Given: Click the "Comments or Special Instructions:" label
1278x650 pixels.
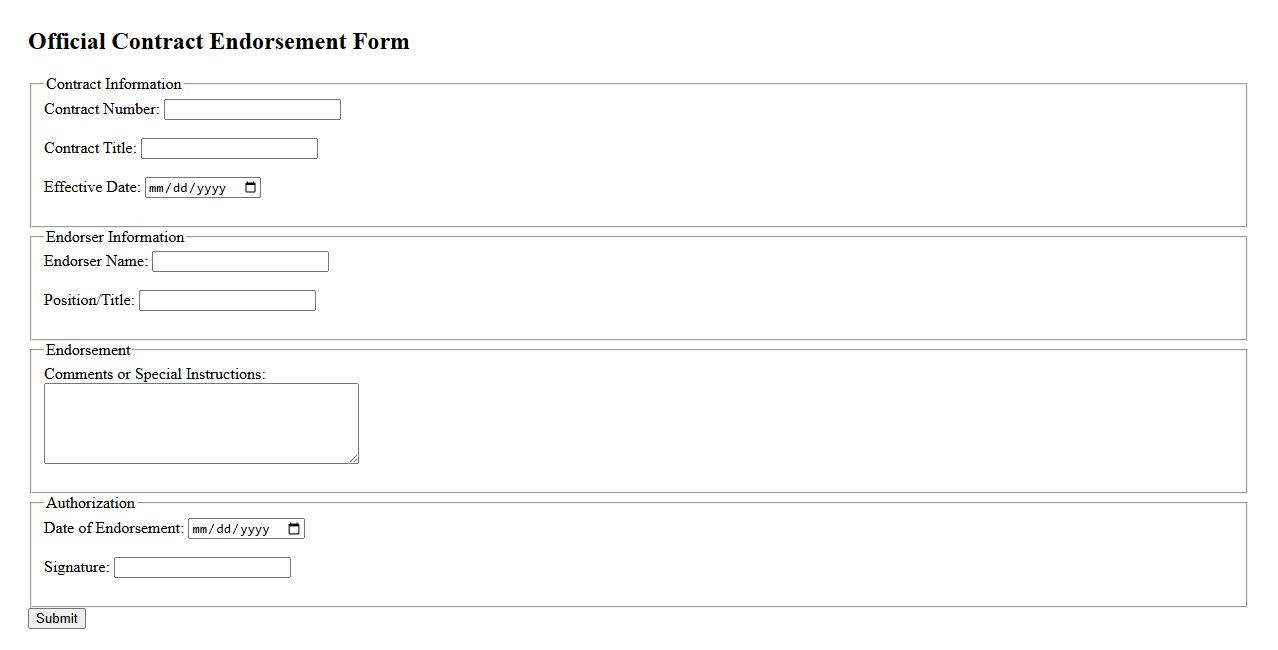Looking at the screenshot, I should (x=154, y=374).
